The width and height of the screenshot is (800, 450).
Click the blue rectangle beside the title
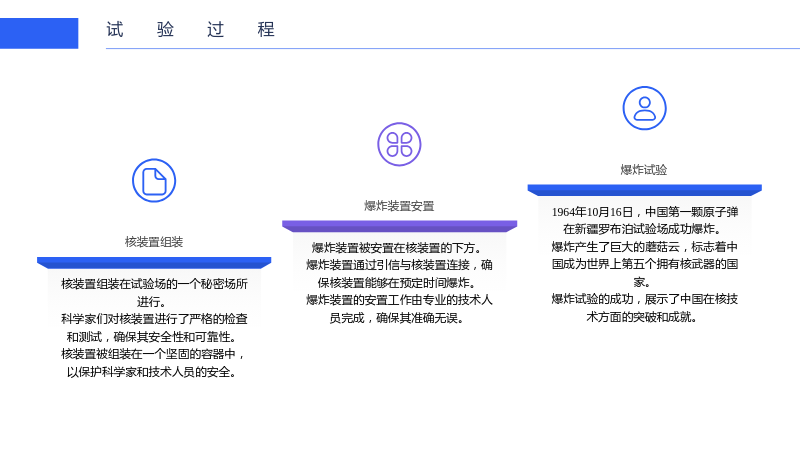pyautogui.click(x=39, y=33)
